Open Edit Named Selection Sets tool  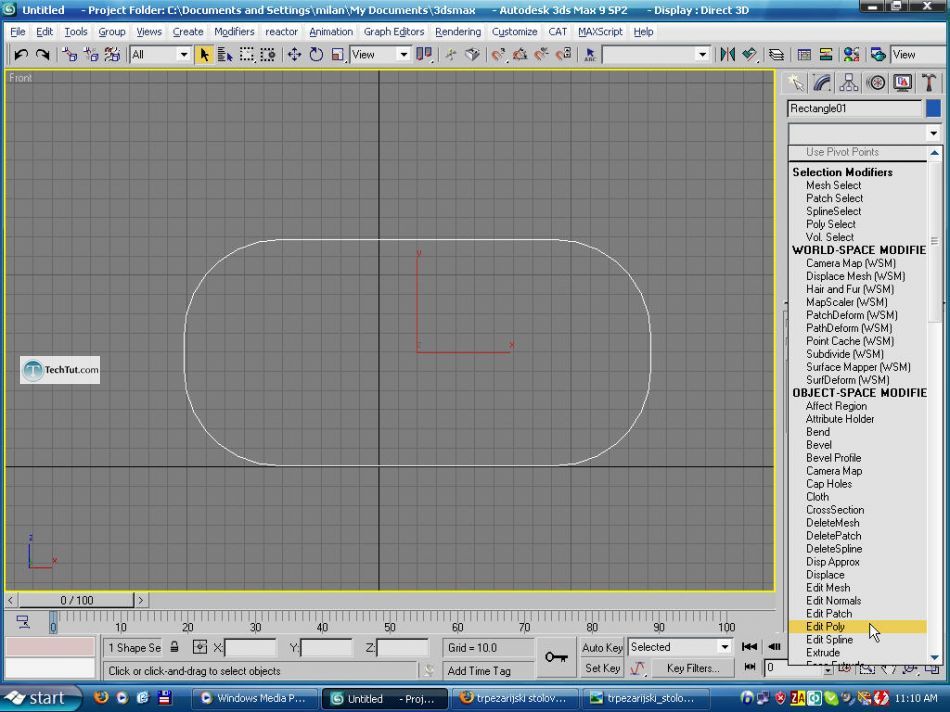click(x=590, y=55)
